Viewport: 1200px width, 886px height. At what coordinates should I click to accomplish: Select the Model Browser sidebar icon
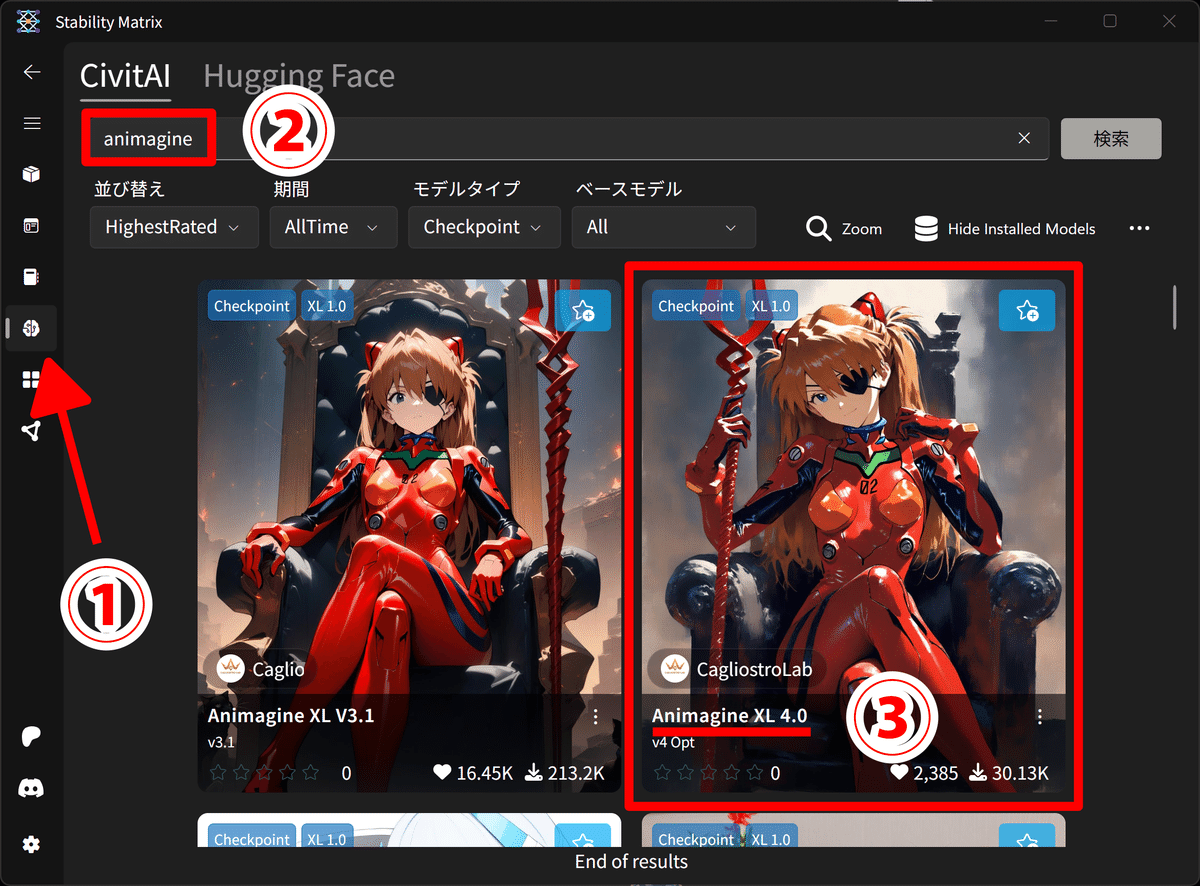(32, 328)
